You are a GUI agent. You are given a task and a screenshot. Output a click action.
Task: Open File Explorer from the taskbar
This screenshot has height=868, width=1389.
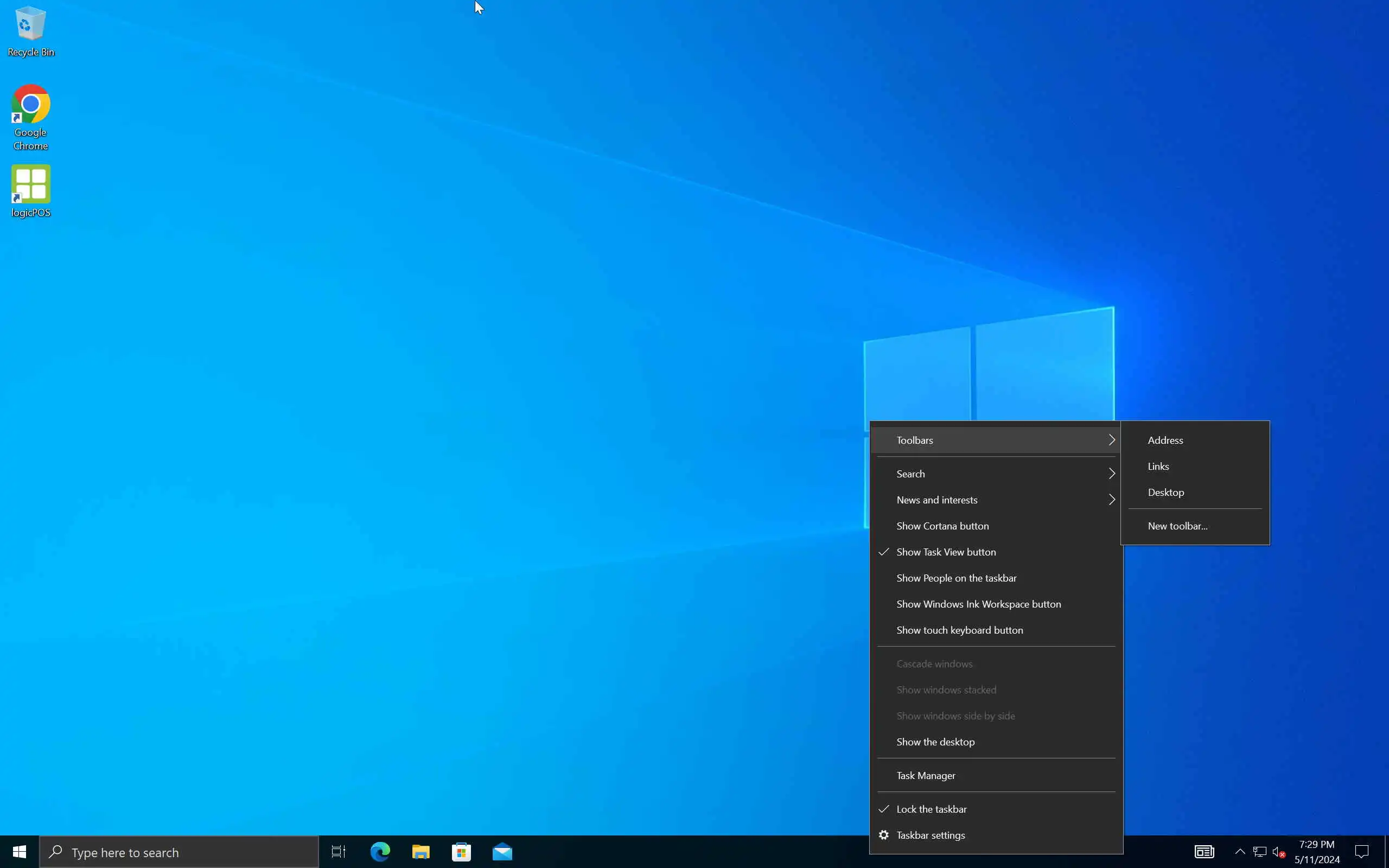(x=420, y=852)
